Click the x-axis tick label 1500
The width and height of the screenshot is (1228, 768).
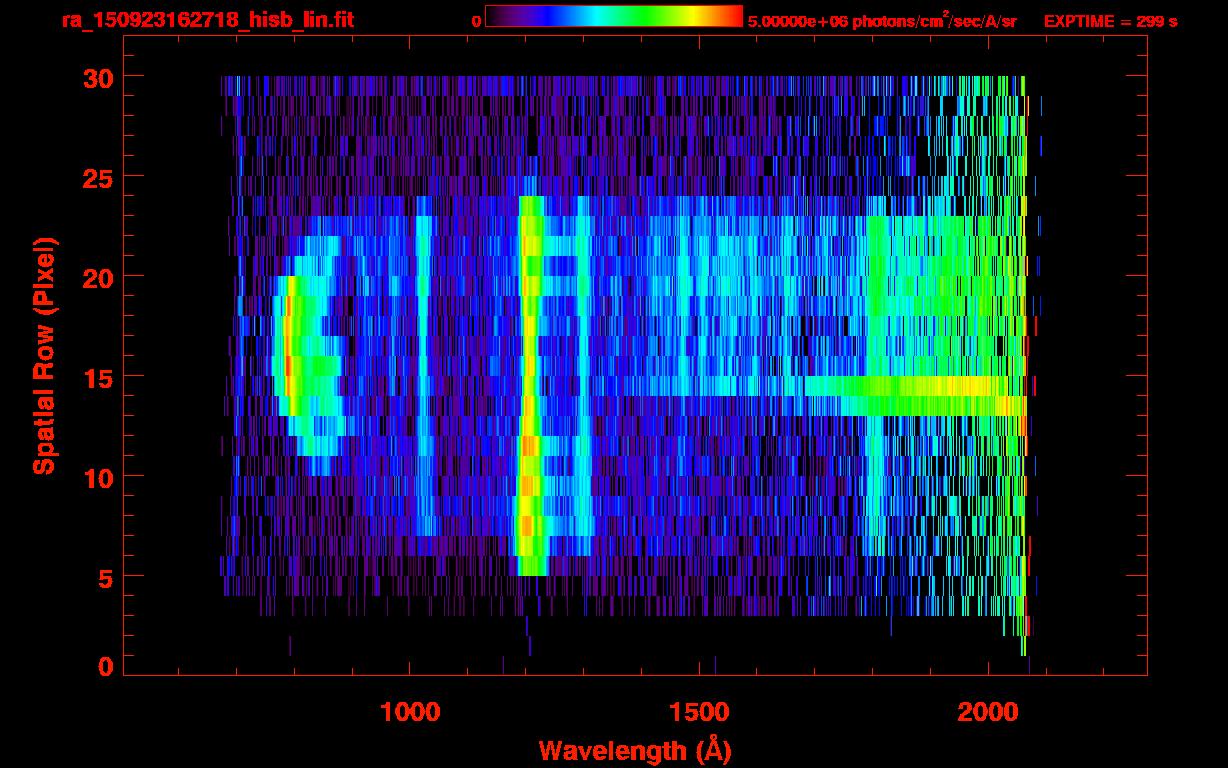tap(699, 712)
